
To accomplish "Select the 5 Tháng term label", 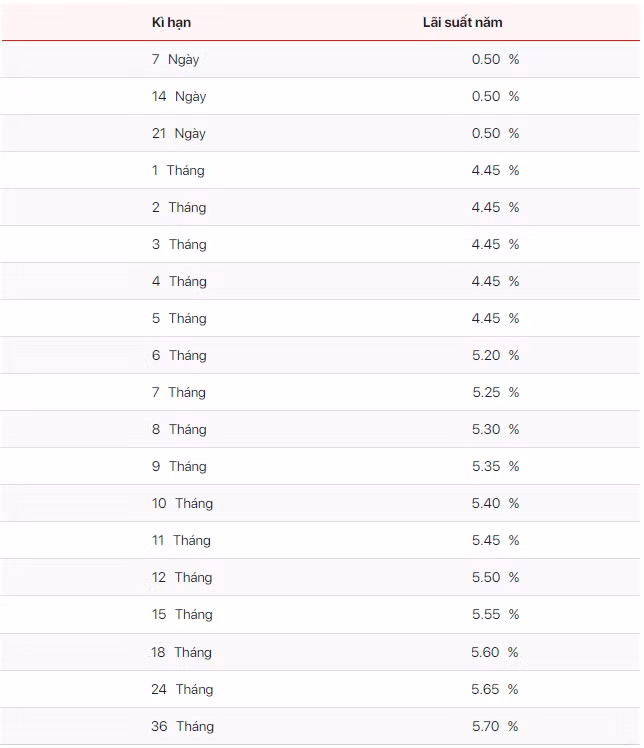I will click(179, 318).
